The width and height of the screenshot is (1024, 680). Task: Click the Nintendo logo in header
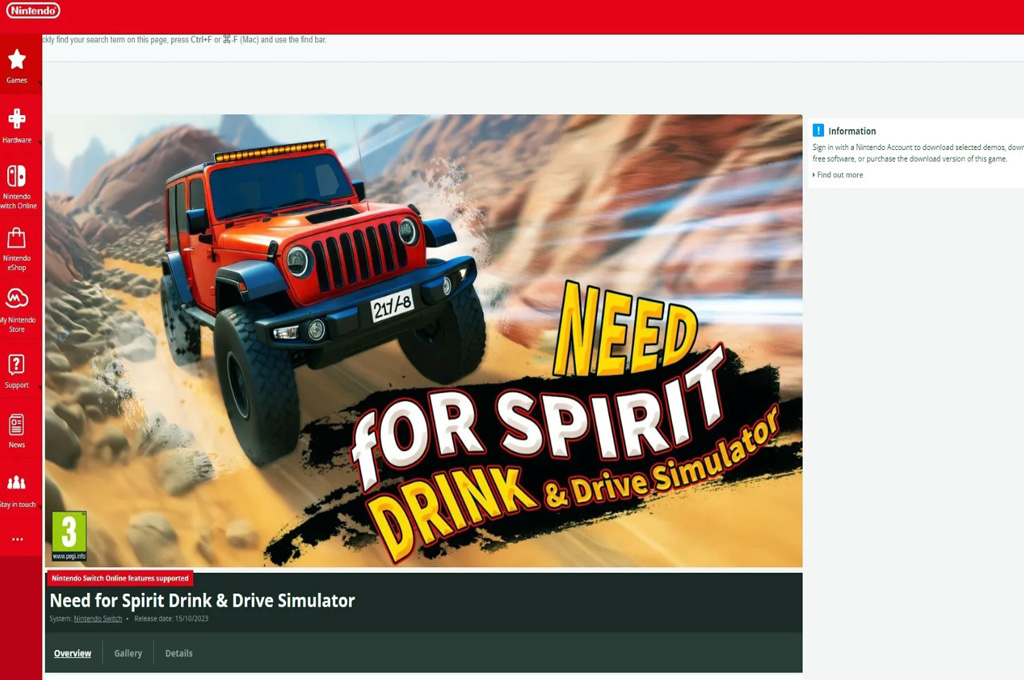[x=33, y=10]
